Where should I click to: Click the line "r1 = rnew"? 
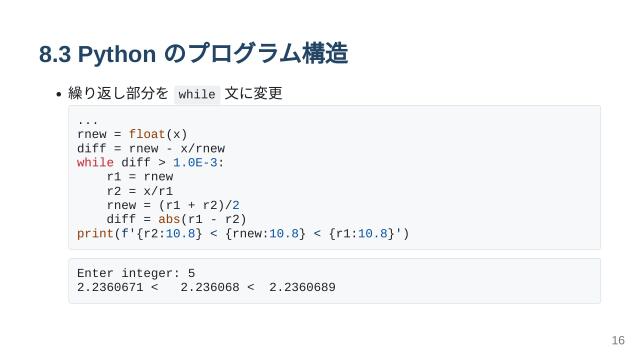coord(140,177)
